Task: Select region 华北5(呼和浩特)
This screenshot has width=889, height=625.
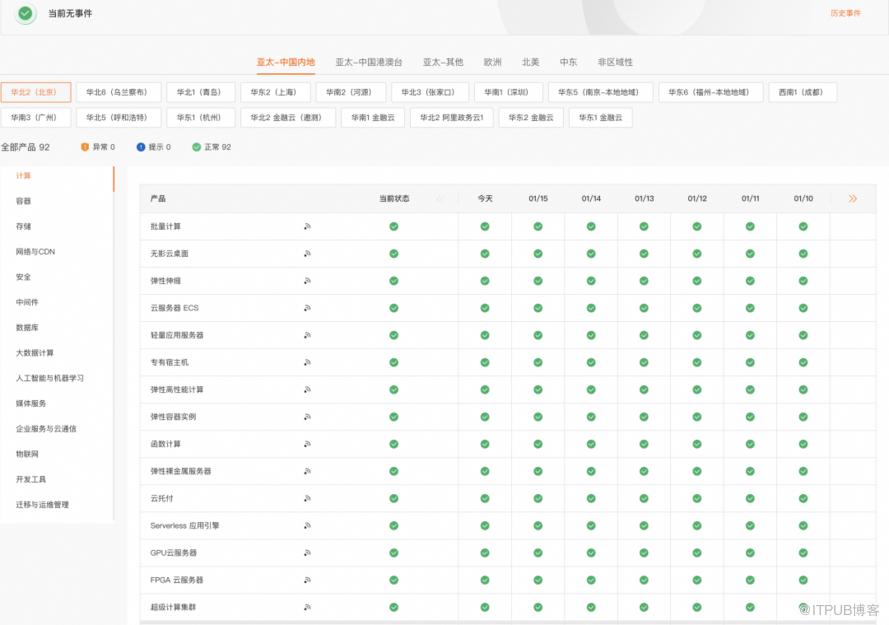Action: (118, 117)
